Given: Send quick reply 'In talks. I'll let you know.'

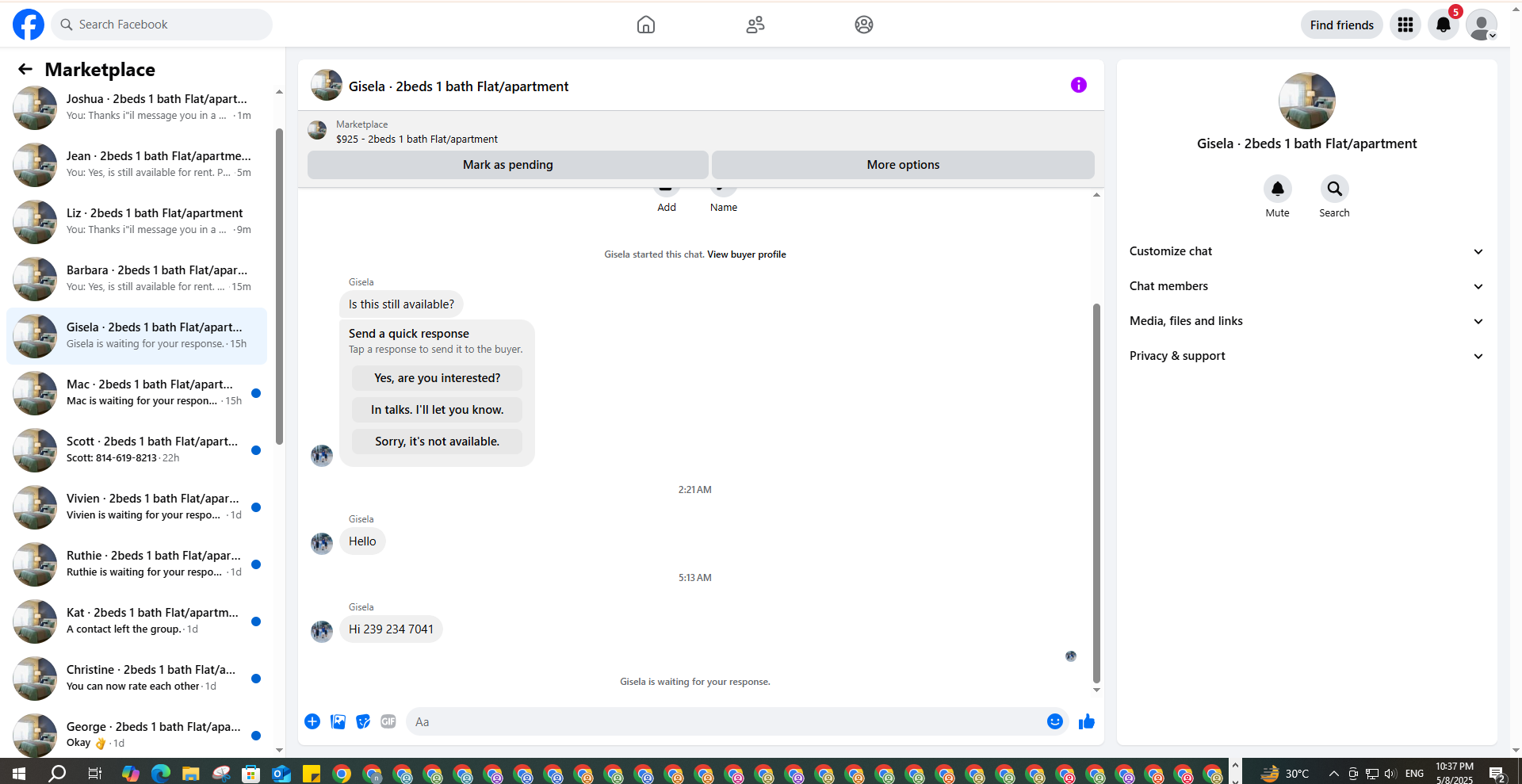Looking at the screenshot, I should point(438,410).
